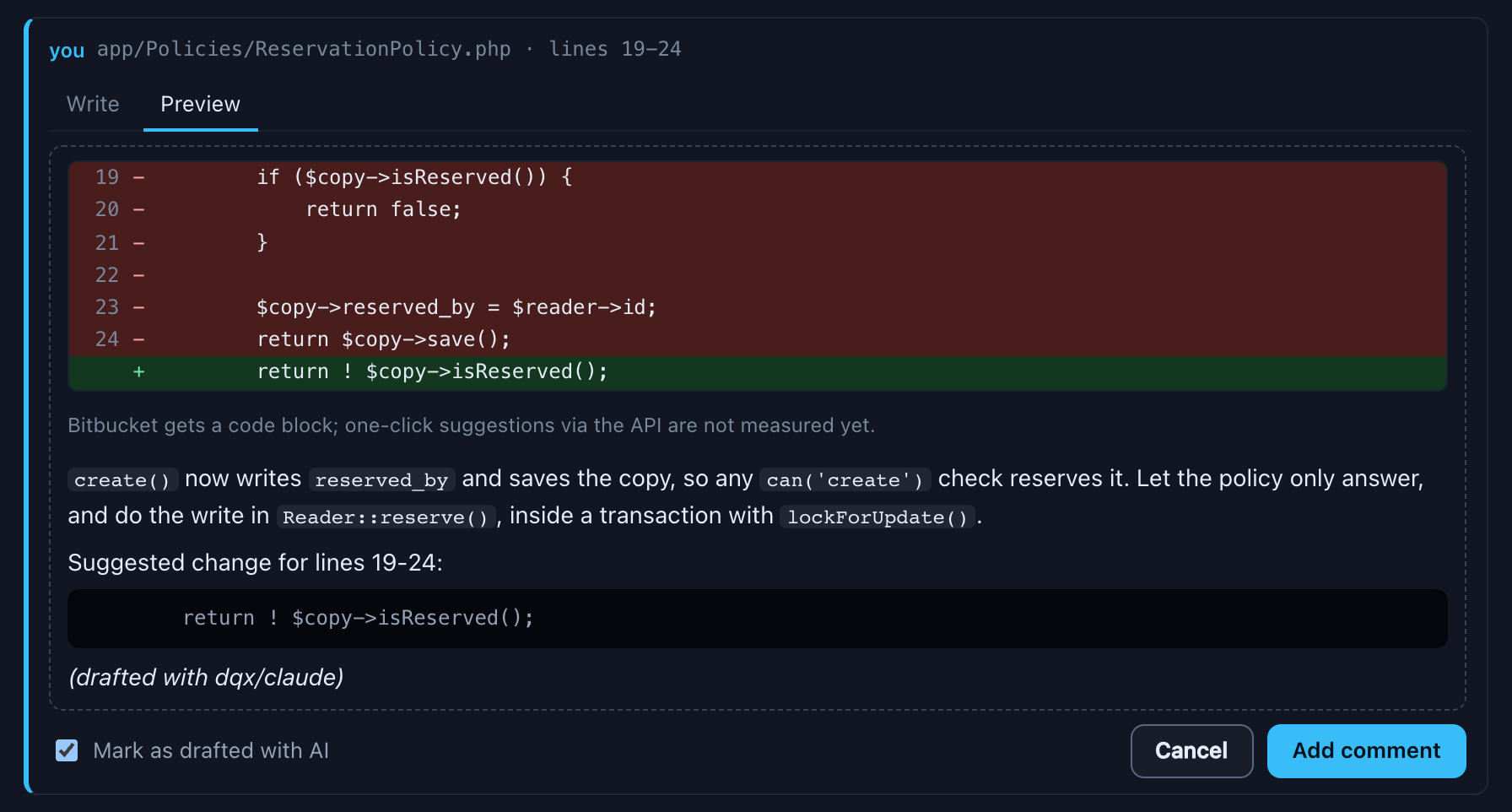Screen dimensions: 1512x812
Task: Click the suggested change code block
Action: (x=758, y=619)
